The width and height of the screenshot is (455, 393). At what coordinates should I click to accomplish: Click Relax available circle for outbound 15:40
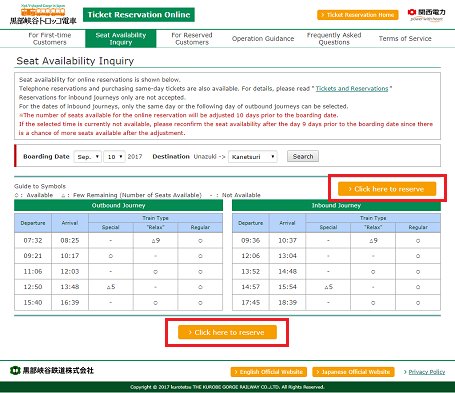pyautogui.click(x=155, y=303)
